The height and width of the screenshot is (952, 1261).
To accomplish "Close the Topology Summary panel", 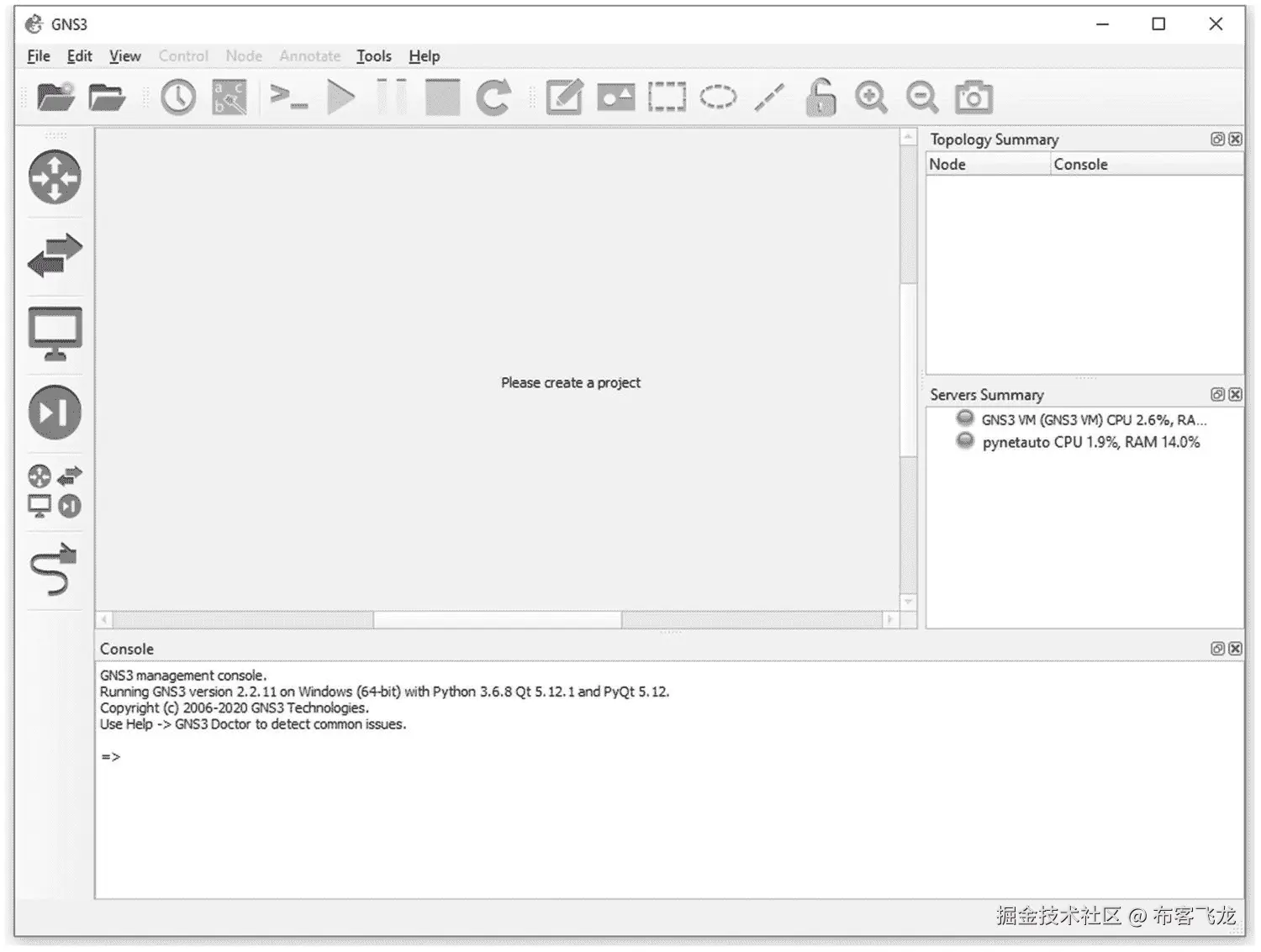I will (1235, 139).
